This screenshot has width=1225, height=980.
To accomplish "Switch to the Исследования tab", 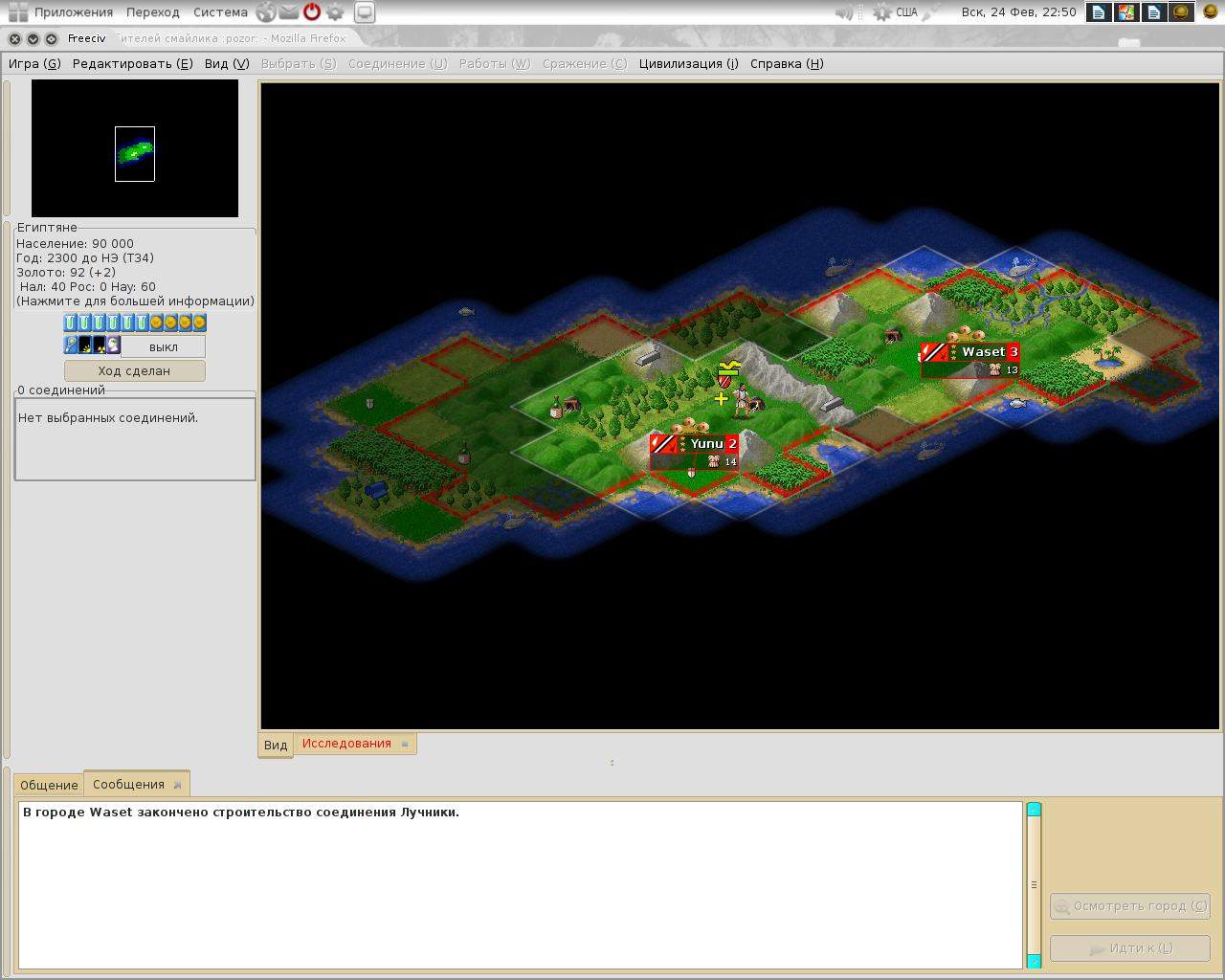I will [346, 744].
